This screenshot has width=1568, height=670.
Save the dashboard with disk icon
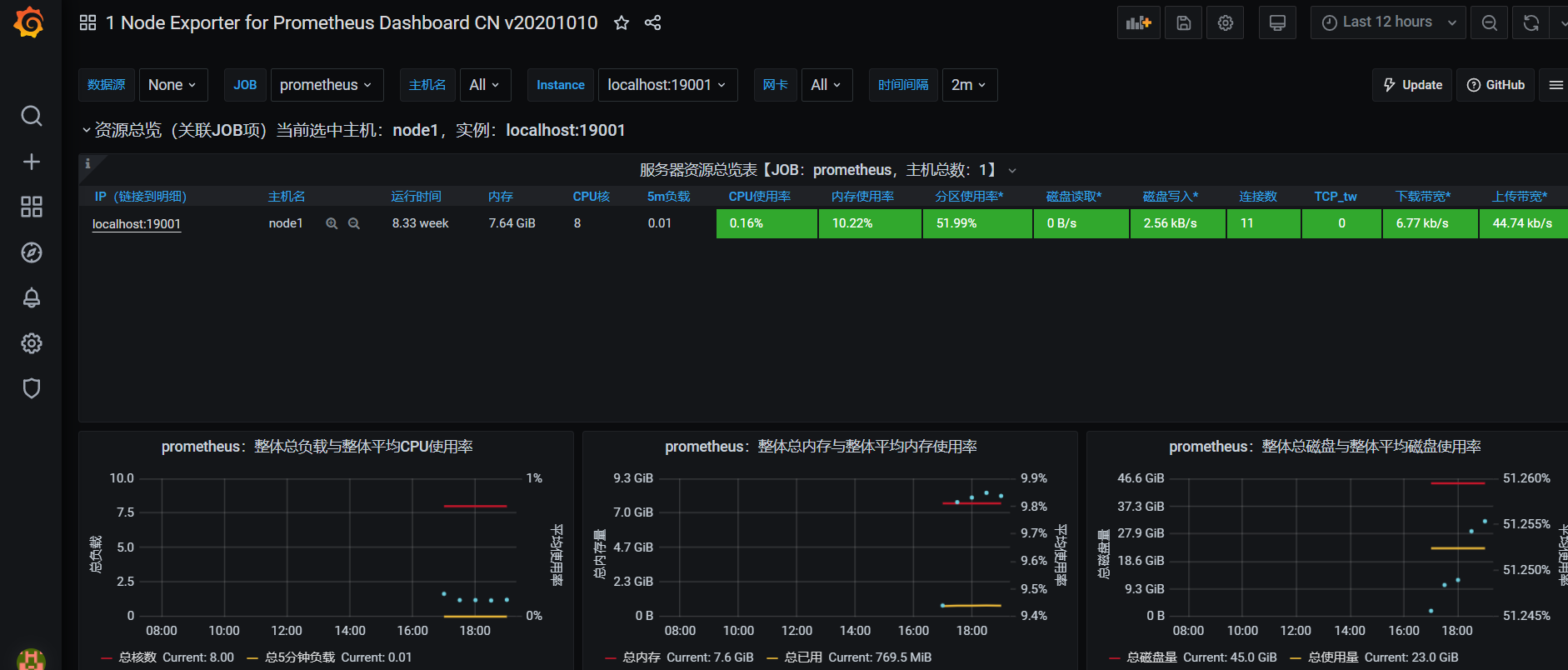click(1184, 22)
